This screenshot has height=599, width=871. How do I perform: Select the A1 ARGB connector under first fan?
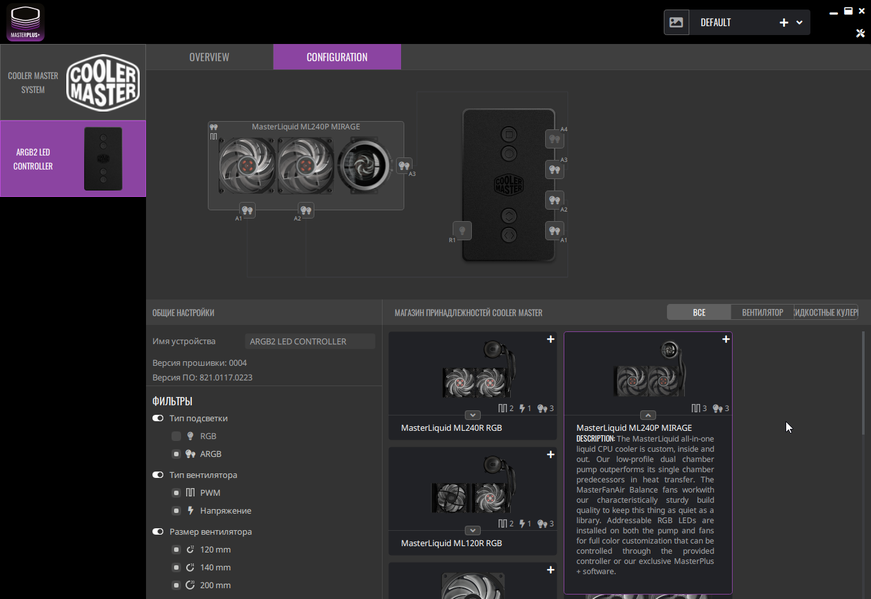click(x=247, y=210)
